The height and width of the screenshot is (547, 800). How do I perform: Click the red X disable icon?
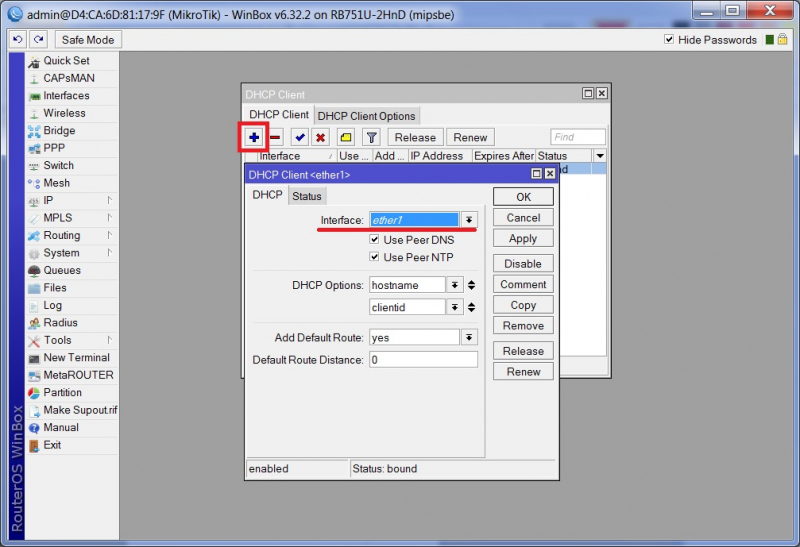click(x=321, y=137)
